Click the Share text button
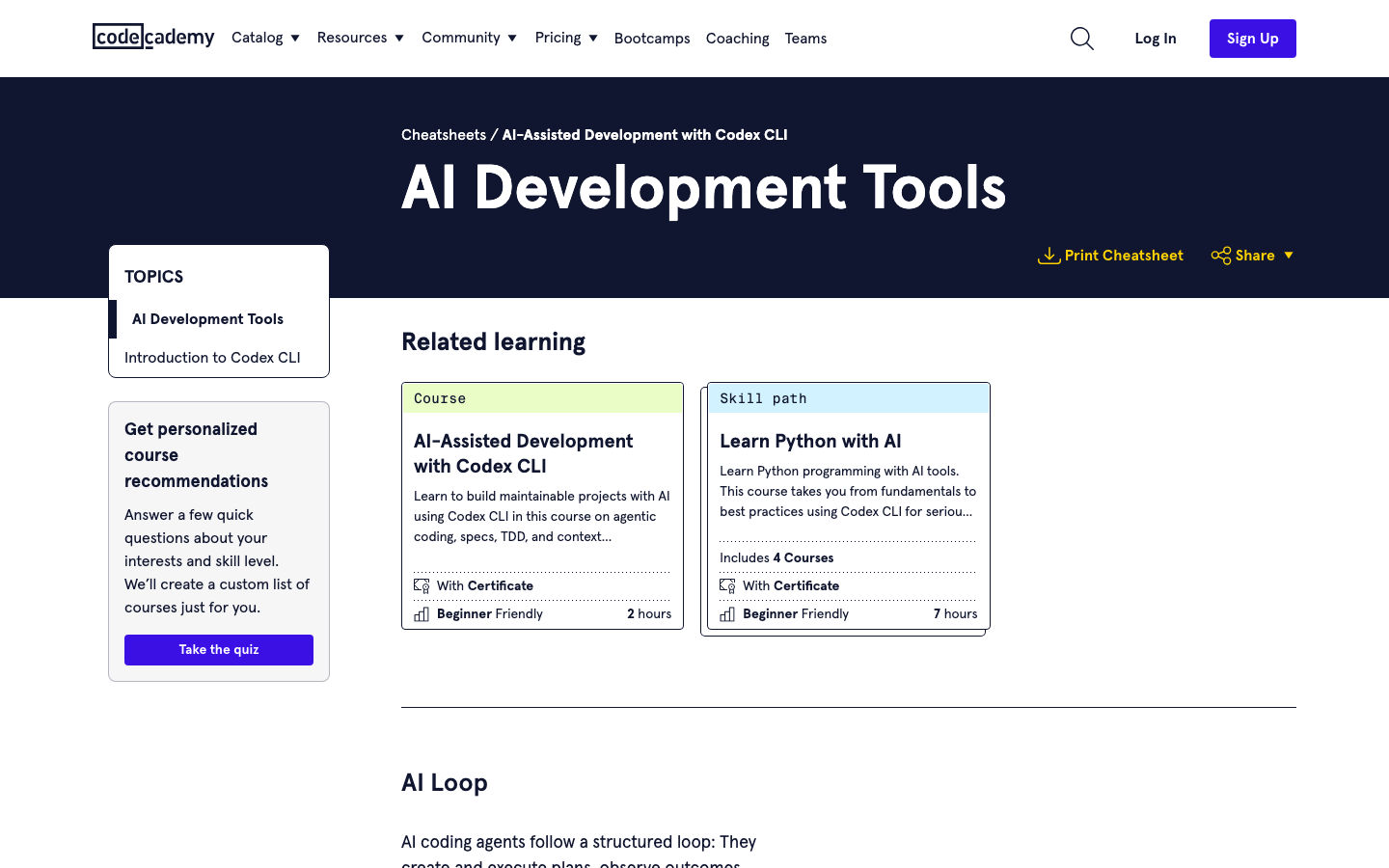Screen dimensions: 1389x868 pos(1255,256)
